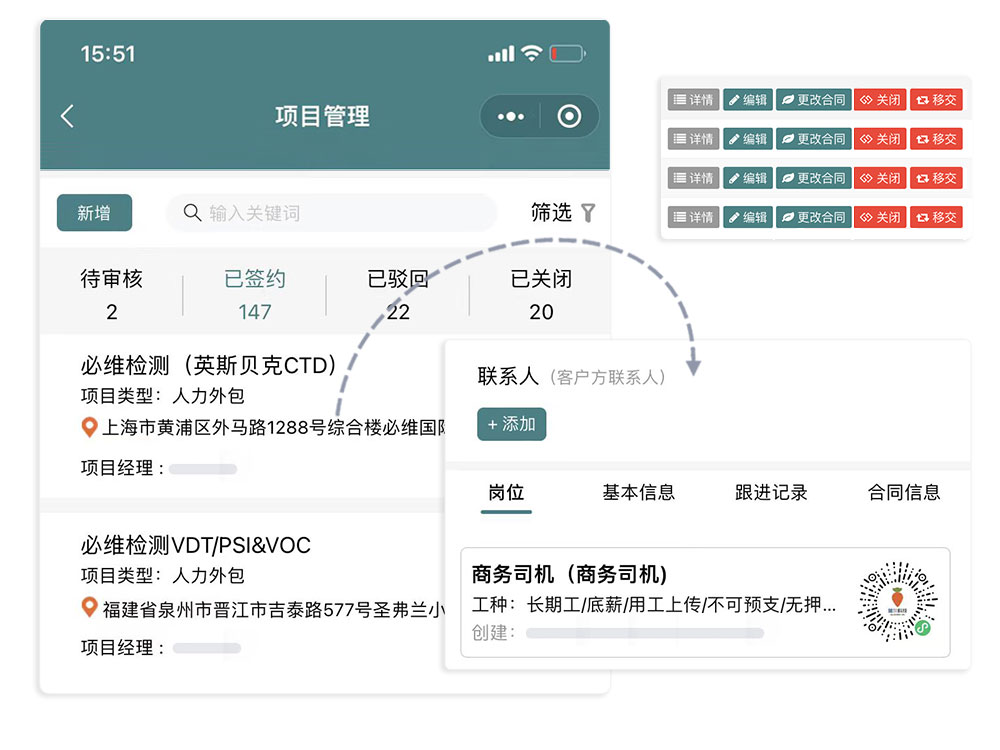This screenshot has height=750, width=1000.
Task: Focus the 输入关键词 search field
Action: coord(340,213)
